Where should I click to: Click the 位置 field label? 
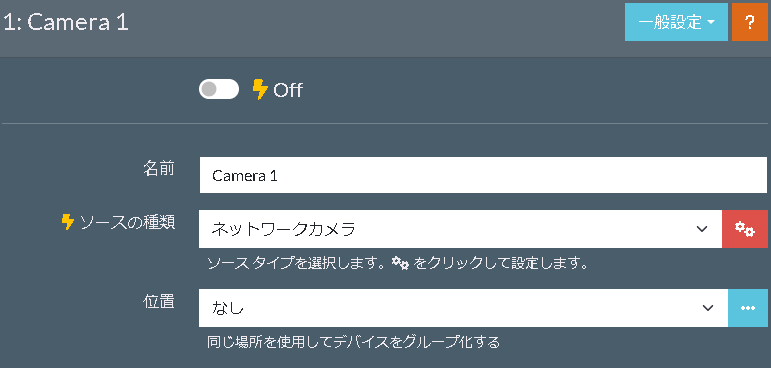point(158,301)
